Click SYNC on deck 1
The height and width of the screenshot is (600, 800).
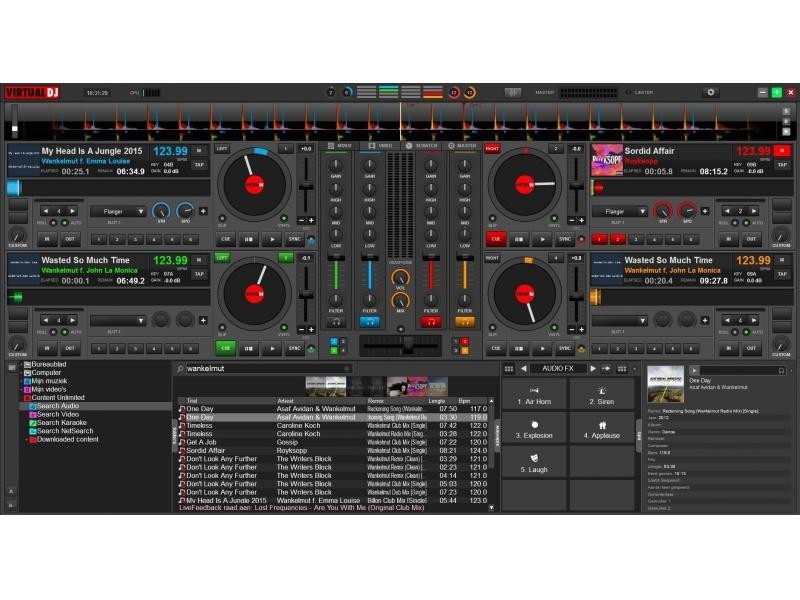pyautogui.click(x=295, y=239)
